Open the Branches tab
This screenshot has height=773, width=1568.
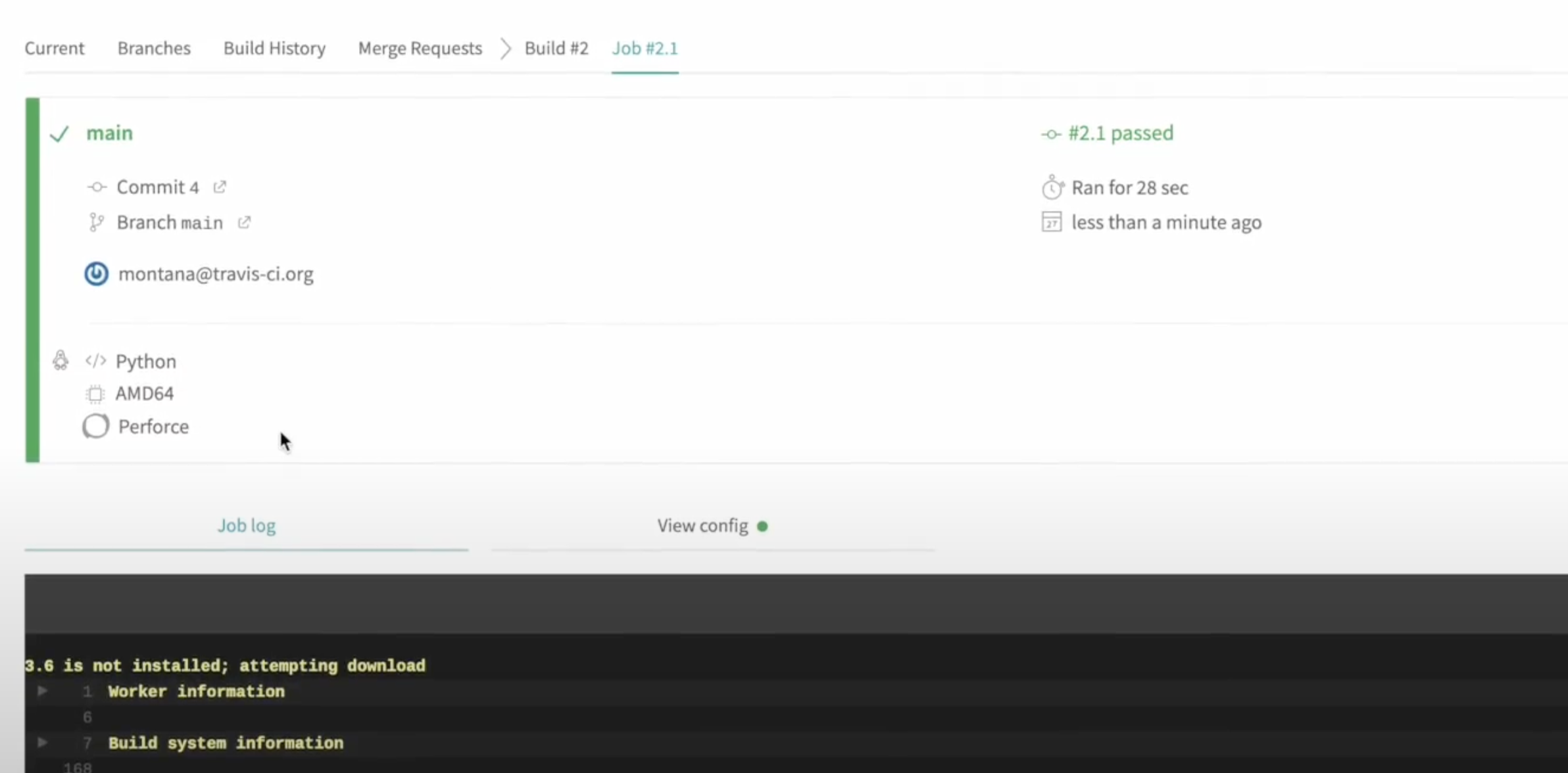pos(154,49)
